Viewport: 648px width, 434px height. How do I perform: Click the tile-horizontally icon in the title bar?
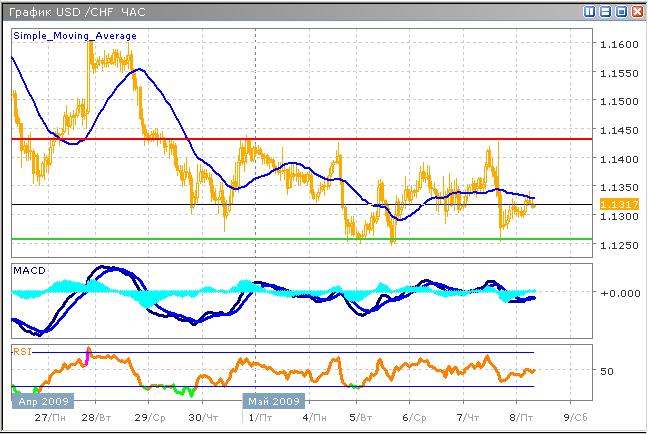click(x=605, y=12)
